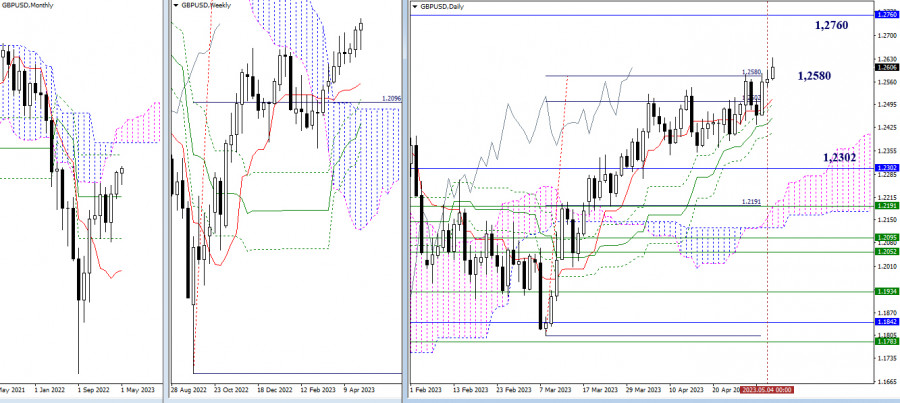Click the 1.2010 tick on Daily price scale
This screenshot has height=403, width=900.
(886, 266)
